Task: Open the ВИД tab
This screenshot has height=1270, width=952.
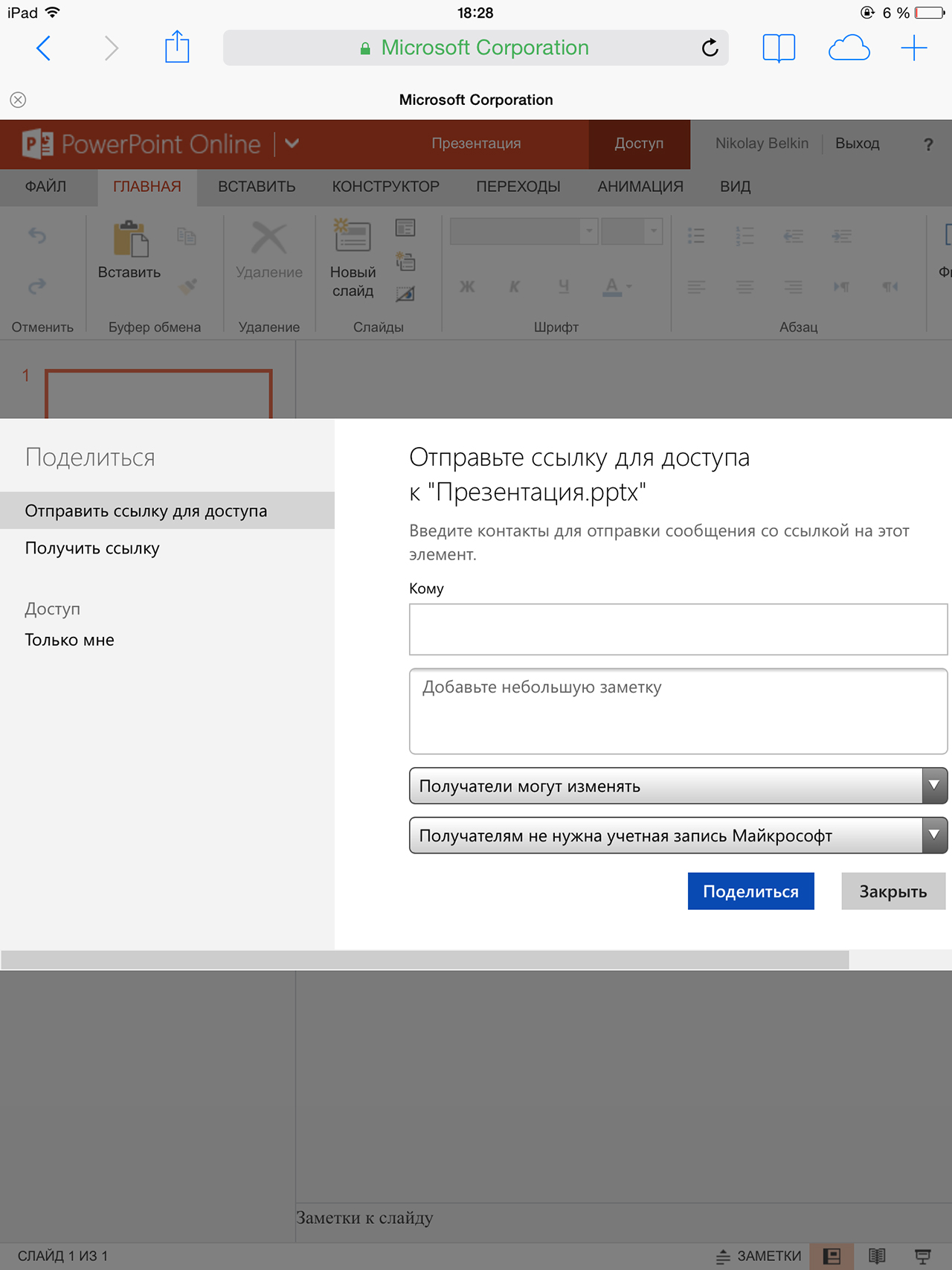Action: coord(735,187)
